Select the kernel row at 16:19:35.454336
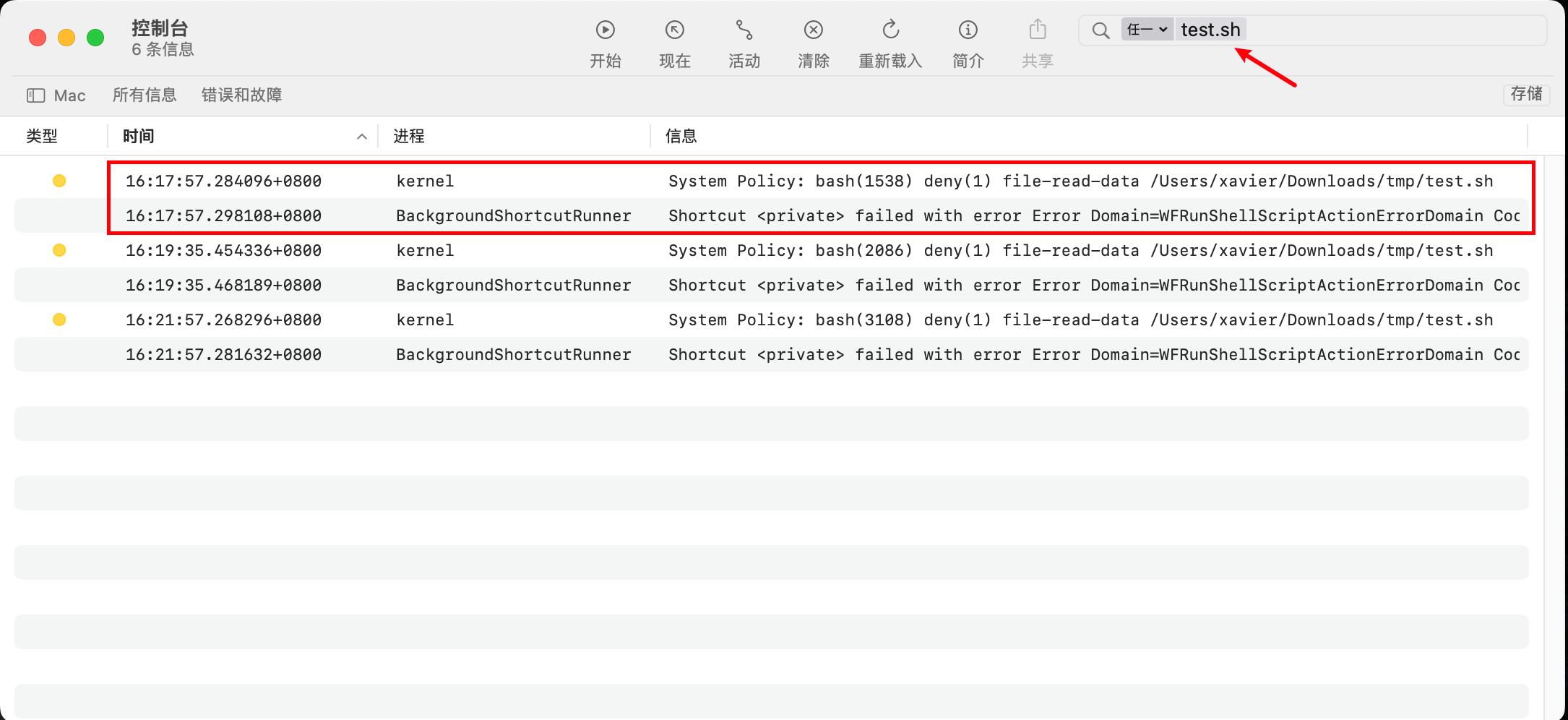The width and height of the screenshot is (1568, 720). click(772, 250)
